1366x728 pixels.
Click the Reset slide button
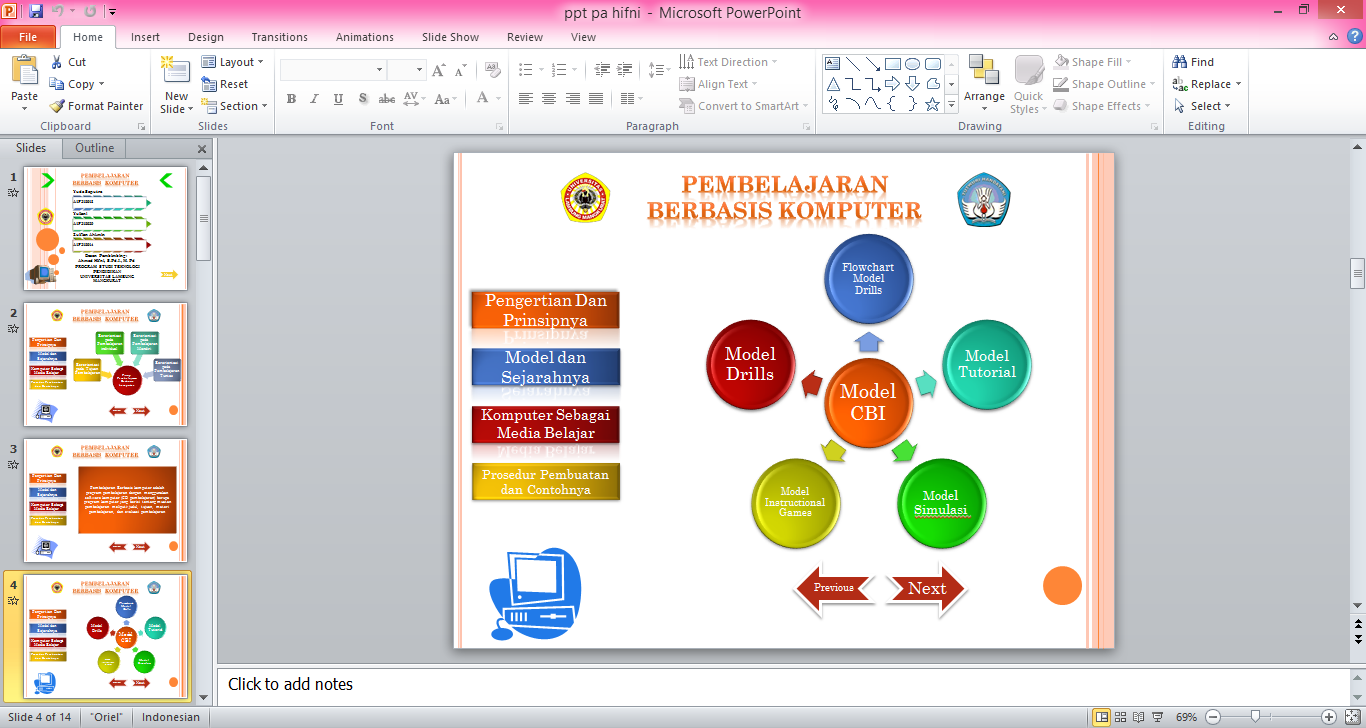tap(232, 83)
